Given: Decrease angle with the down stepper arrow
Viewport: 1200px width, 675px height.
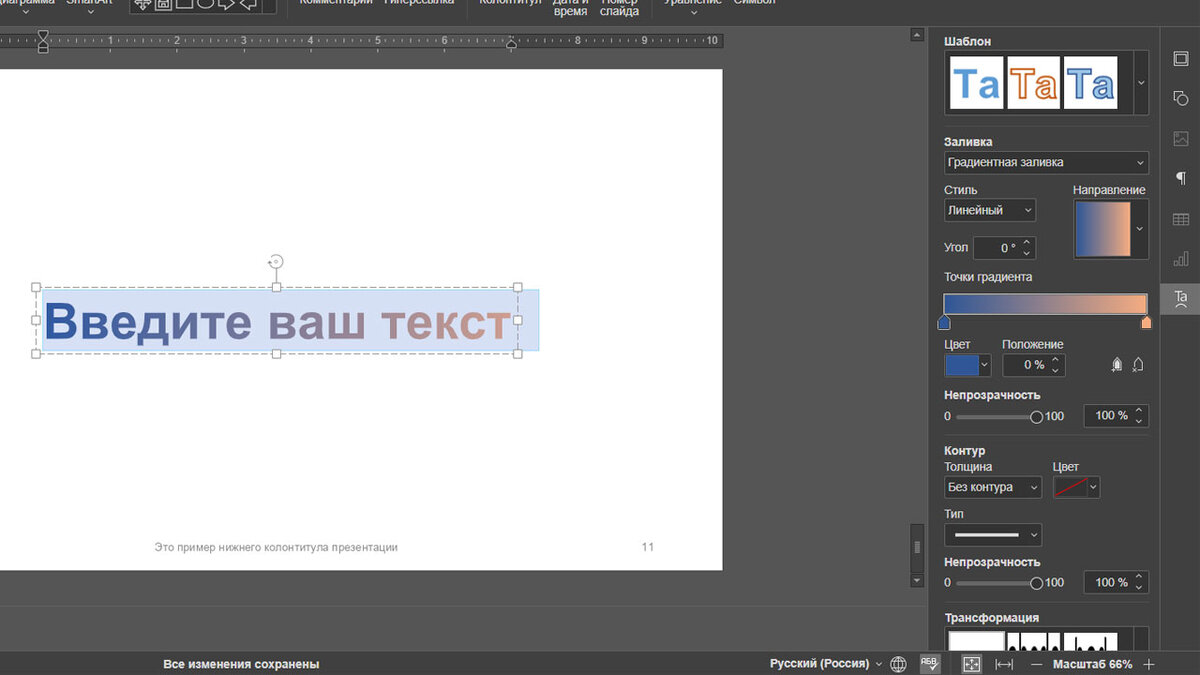Looking at the screenshot, I should pos(1027,254).
